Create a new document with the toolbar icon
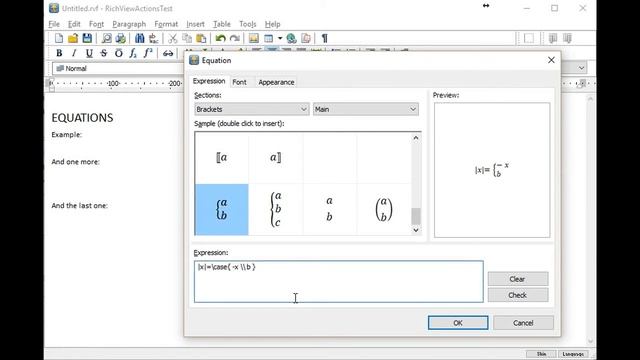The image size is (640, 360). 59,38
